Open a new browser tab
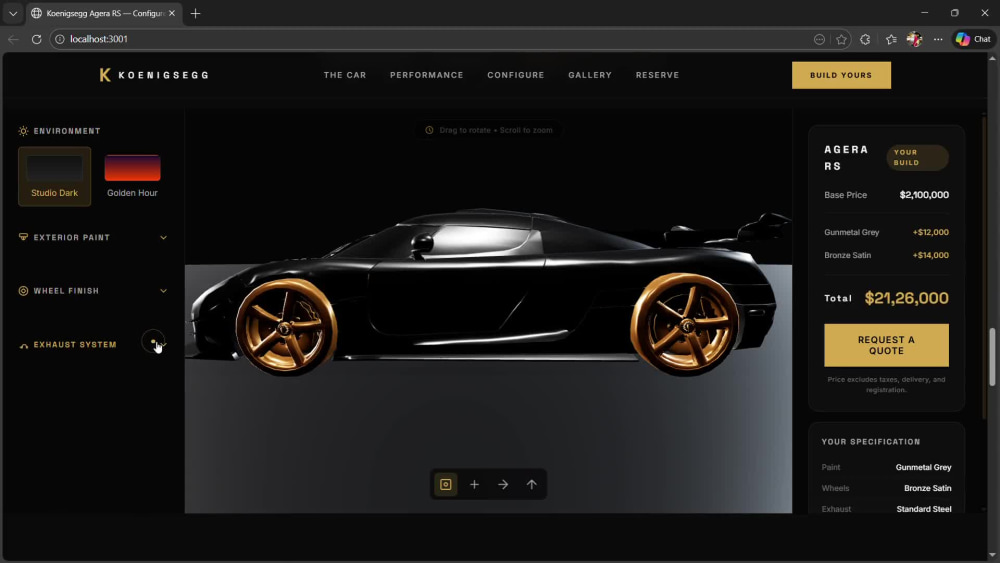This screenshot has width=1000, height=563. [x=195, y=13]
